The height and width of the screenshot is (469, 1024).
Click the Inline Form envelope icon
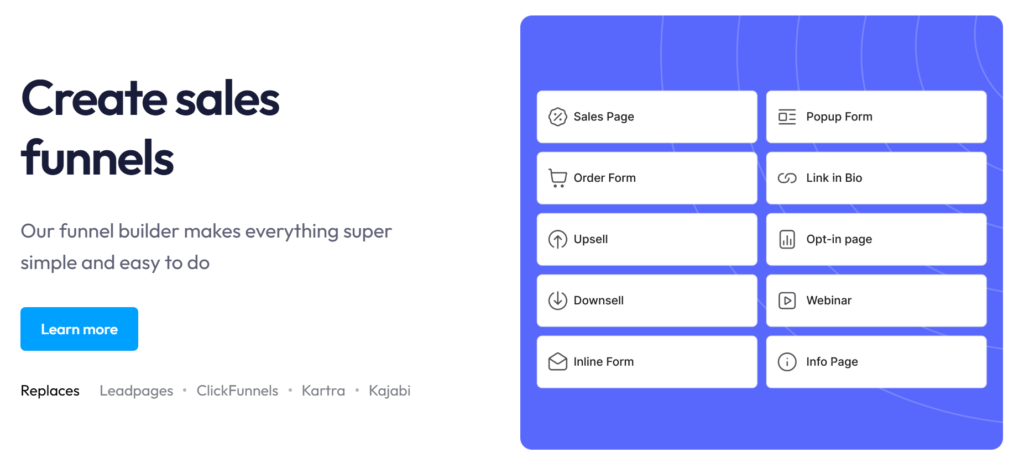click(558, 362)
